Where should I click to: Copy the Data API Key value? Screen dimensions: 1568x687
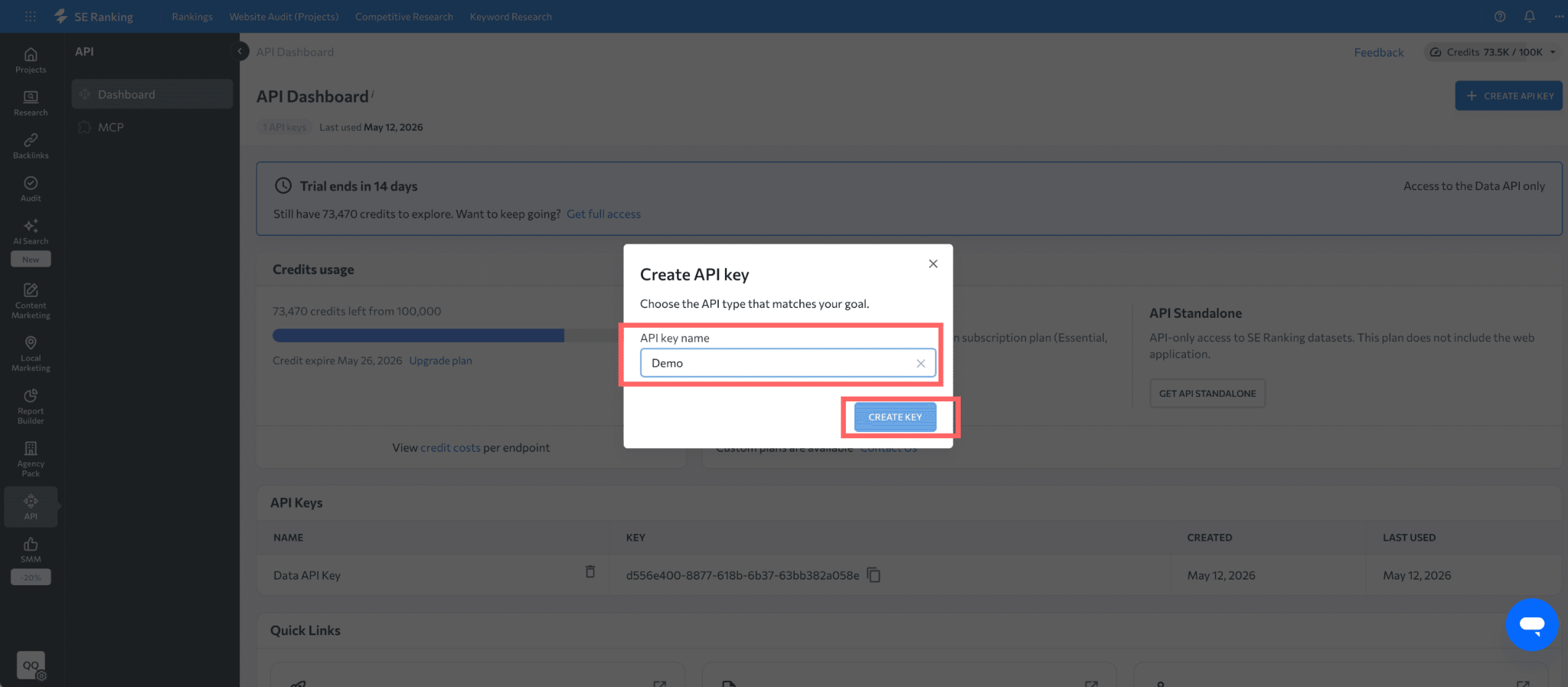874,575
